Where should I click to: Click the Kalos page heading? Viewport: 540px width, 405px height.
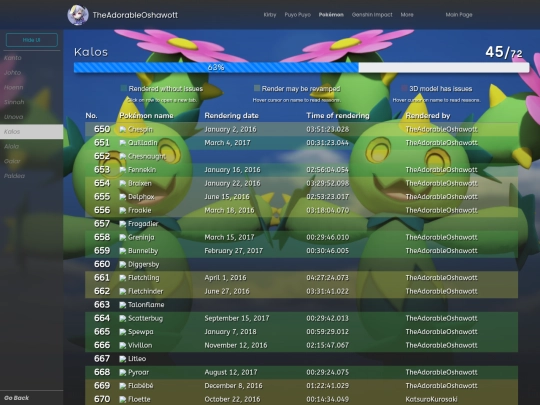click(91, 52)
